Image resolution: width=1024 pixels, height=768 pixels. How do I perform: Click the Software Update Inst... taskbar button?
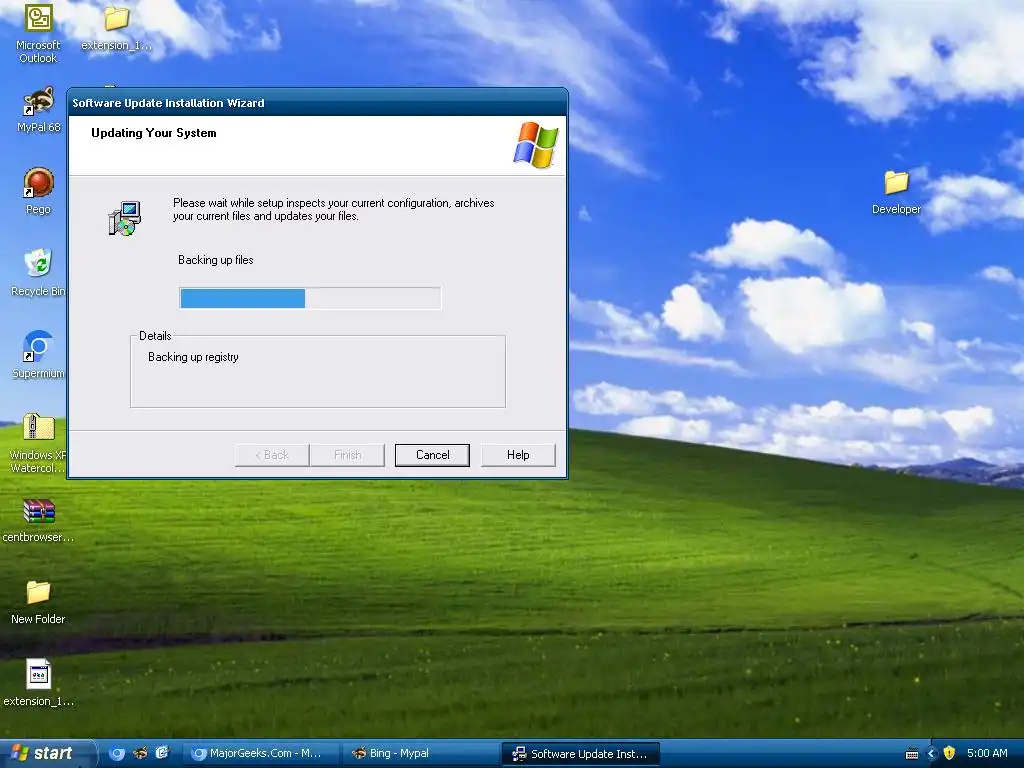tap(581, 754)
